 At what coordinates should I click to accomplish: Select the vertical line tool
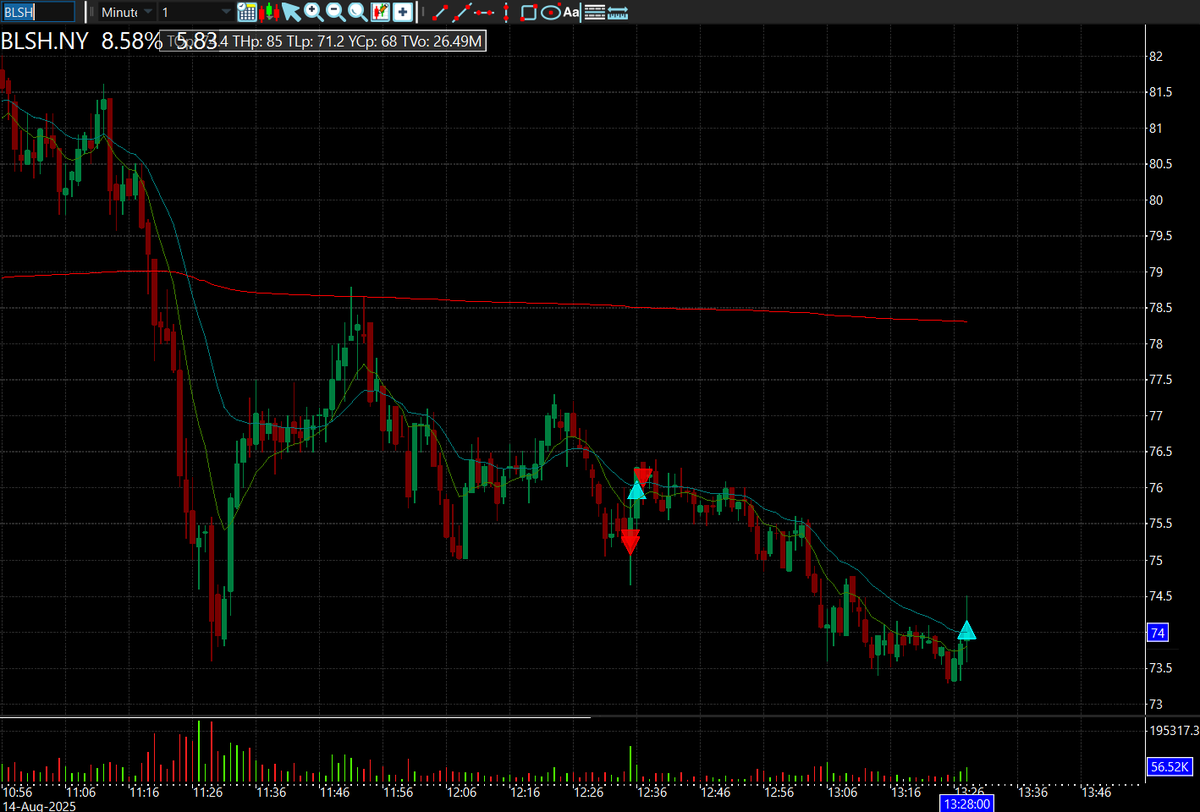[506, 12]
